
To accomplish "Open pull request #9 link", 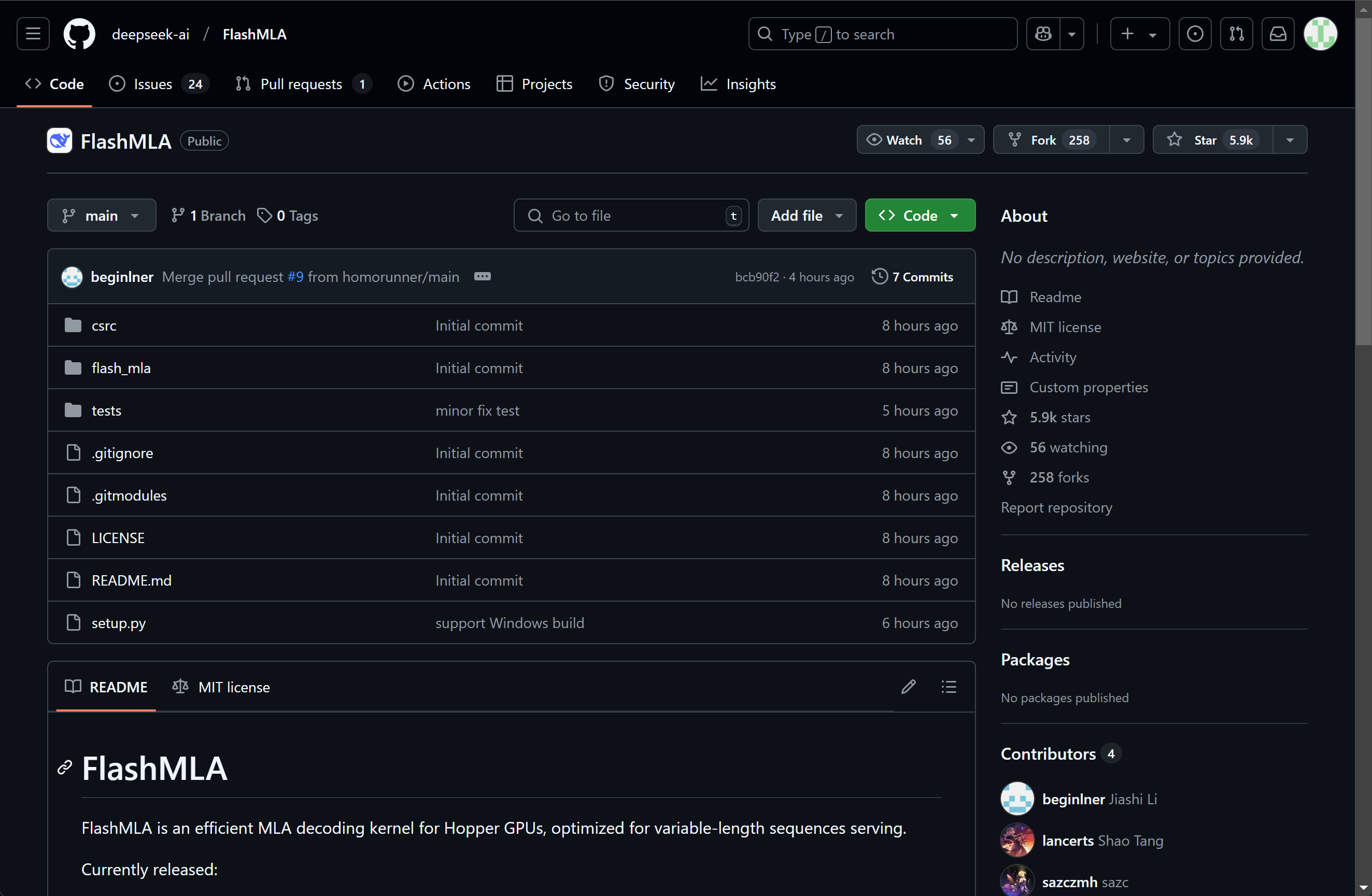I will 296,277.
